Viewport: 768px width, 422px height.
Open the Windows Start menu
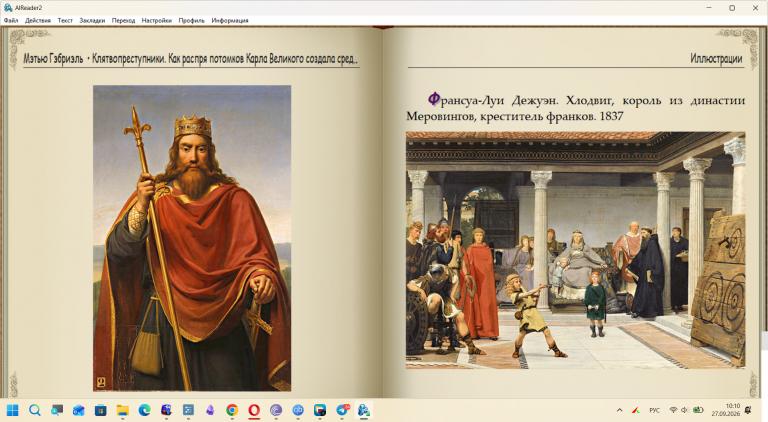[x=12, y=410]
